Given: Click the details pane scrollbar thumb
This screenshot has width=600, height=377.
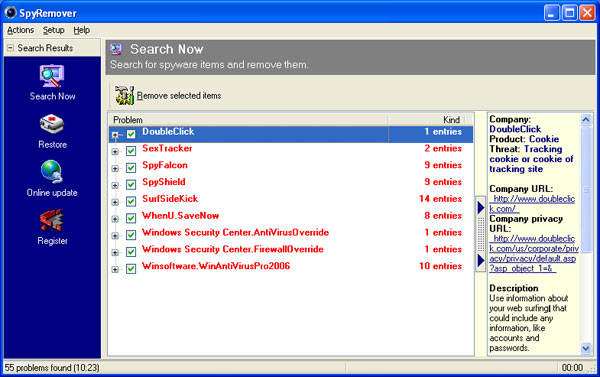Looking at the screenshot, I should coord(585,189).
